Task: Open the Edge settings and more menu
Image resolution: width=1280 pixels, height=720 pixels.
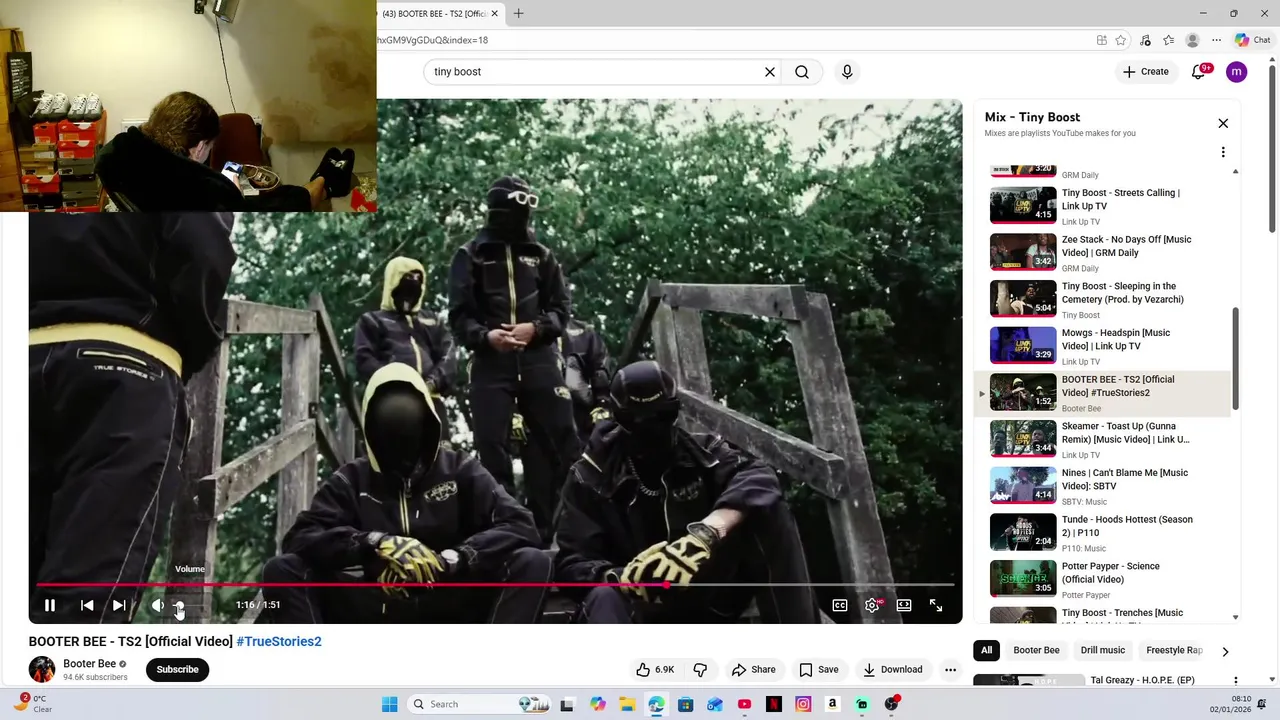Action: (1216, 40)
